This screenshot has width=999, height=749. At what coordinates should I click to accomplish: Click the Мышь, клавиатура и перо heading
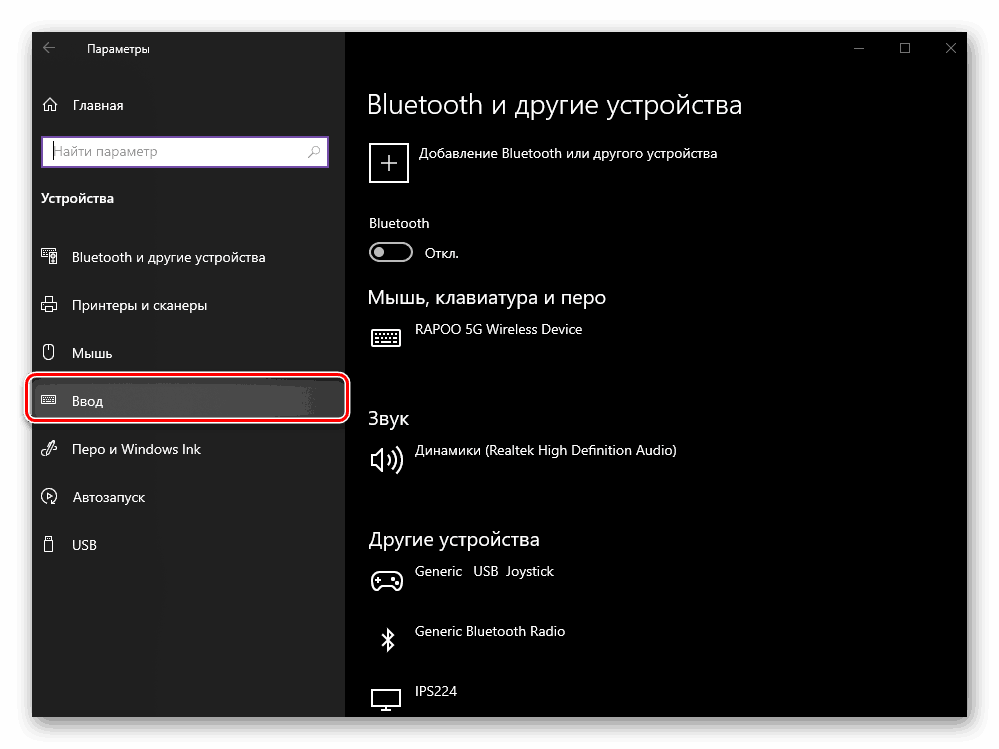coord(487,297)
